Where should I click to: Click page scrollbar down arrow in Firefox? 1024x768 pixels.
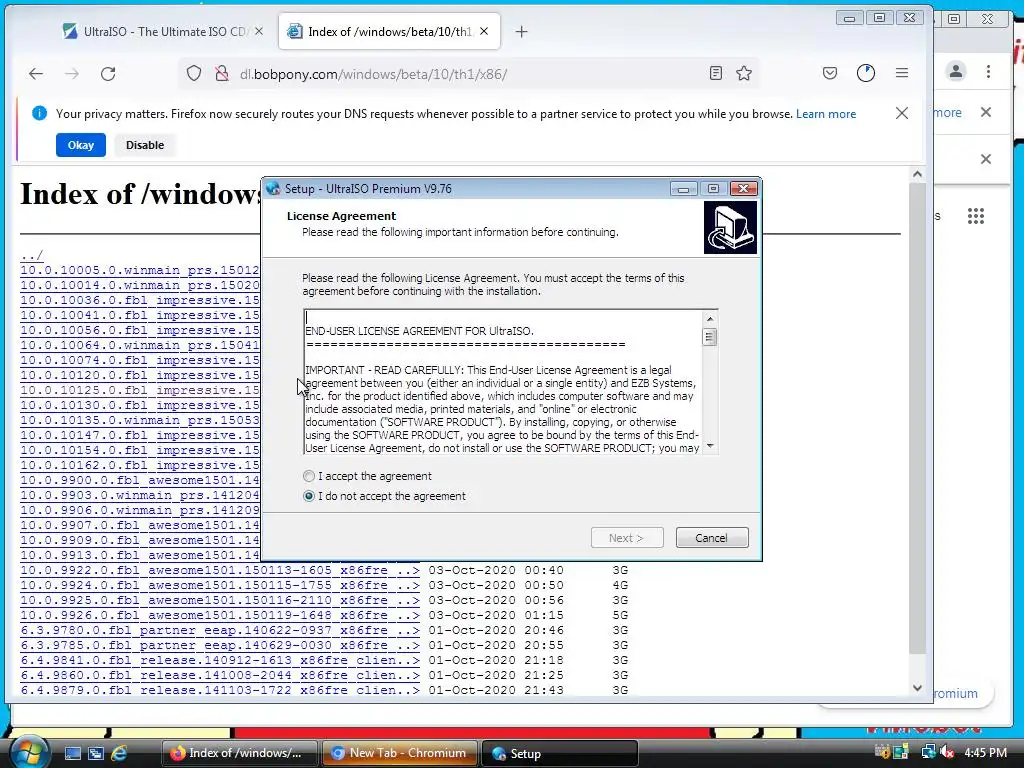coord(917,688)
